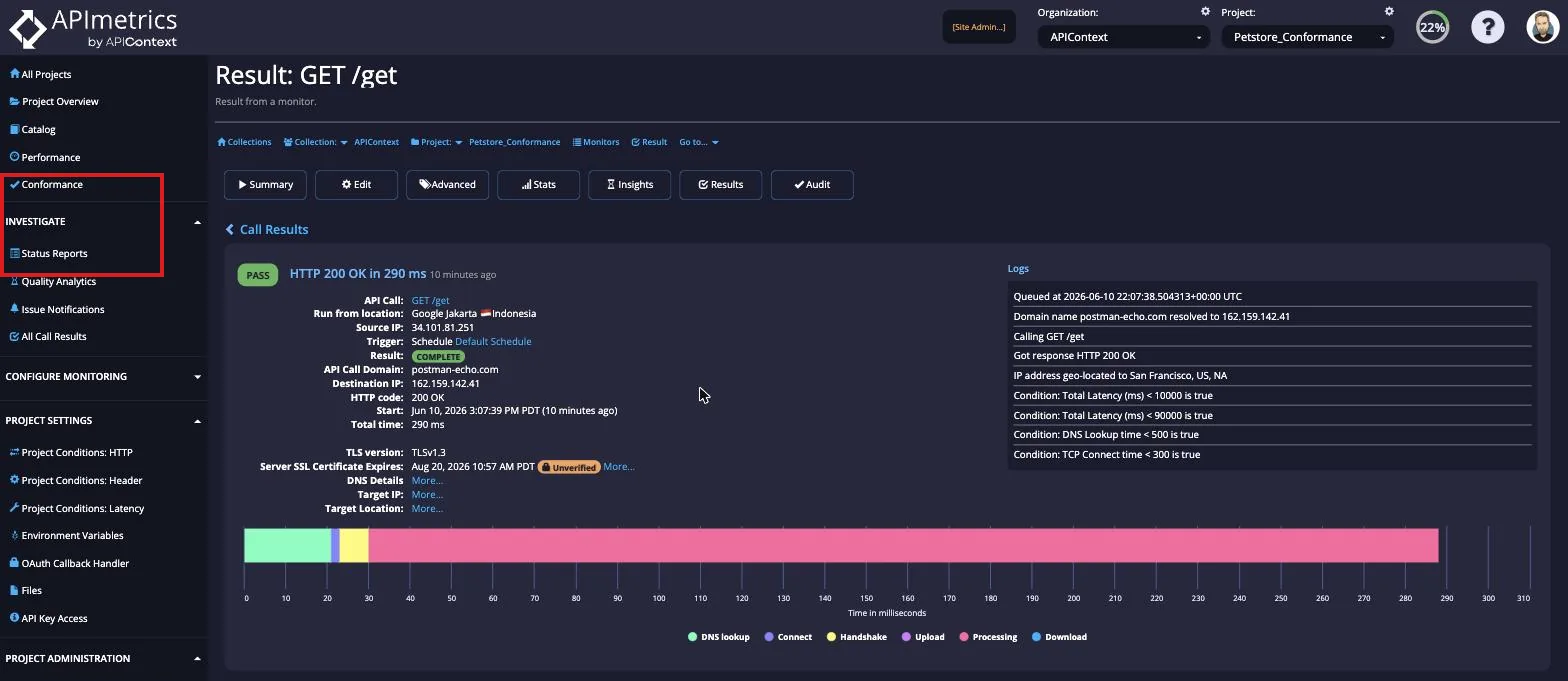Show more SSL certificate details
This screenshot has width=1568, height=681.
[x=618, y=467]
